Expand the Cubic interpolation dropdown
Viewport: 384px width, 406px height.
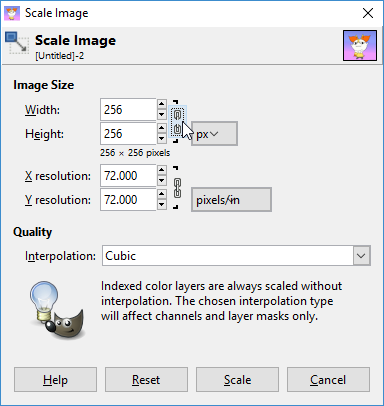click(x=362, y=256)
